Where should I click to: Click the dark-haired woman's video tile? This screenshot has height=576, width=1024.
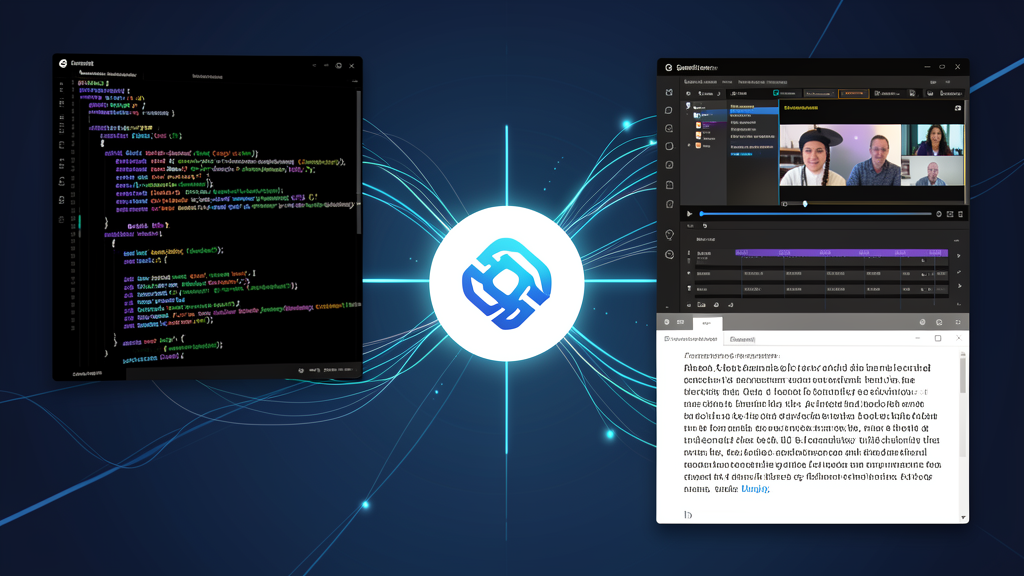coord(933,140)
